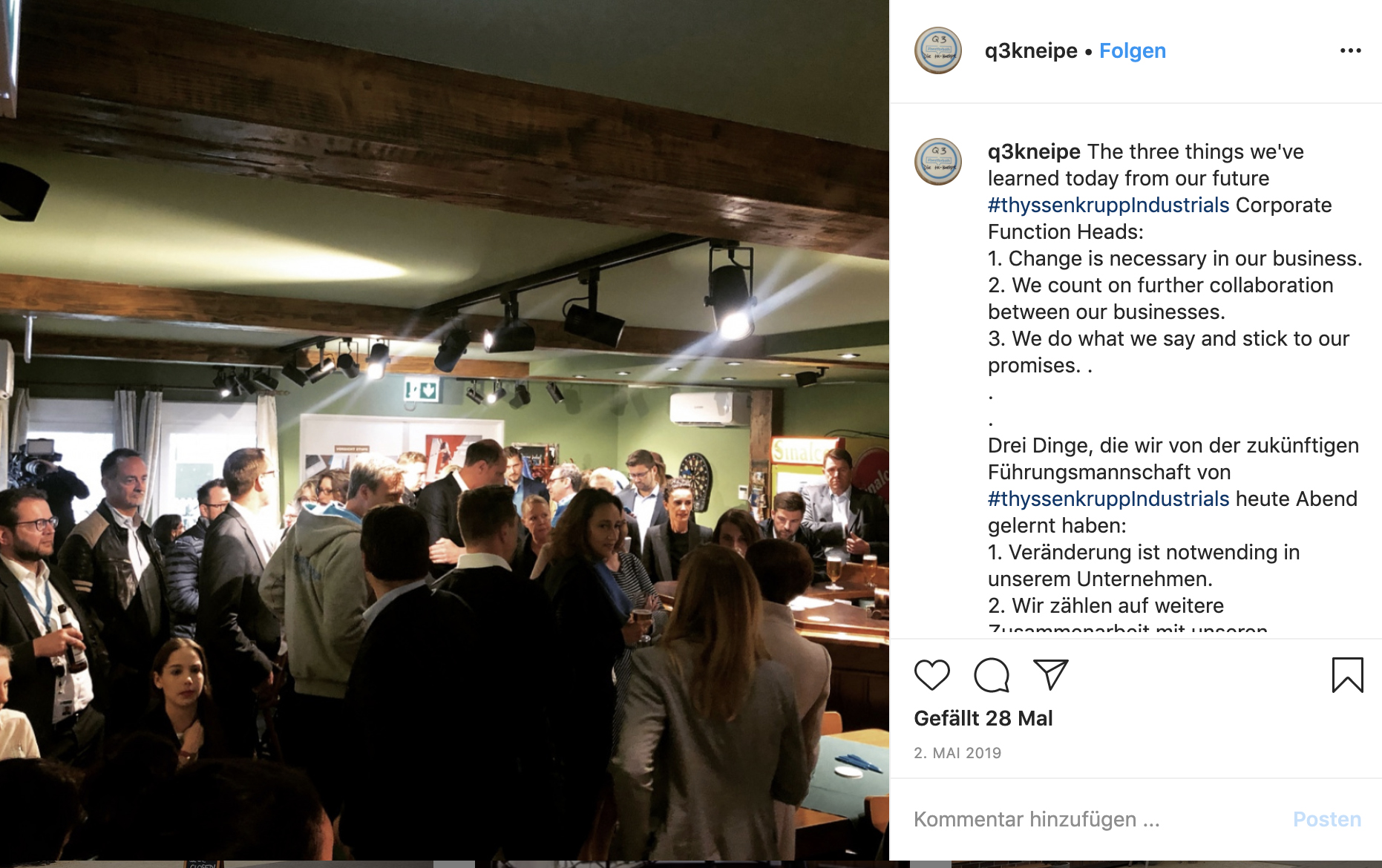Open the post date 2. MAI 2019

click(957, 753)
